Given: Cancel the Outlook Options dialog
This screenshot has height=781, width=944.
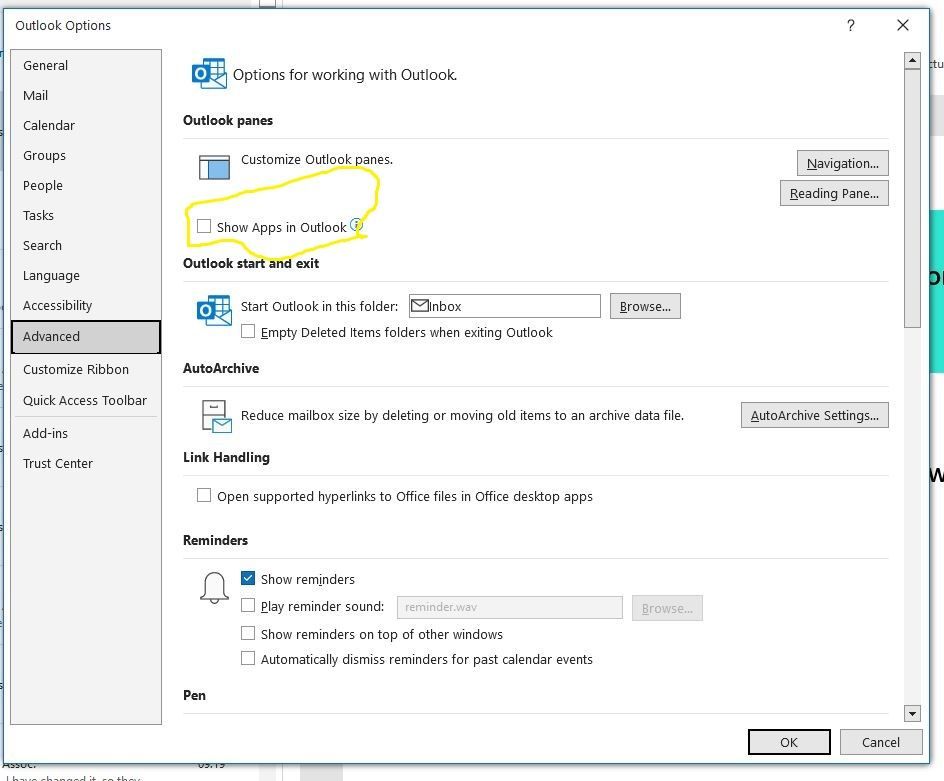Looking at the screenshot, I should [881, 742].
